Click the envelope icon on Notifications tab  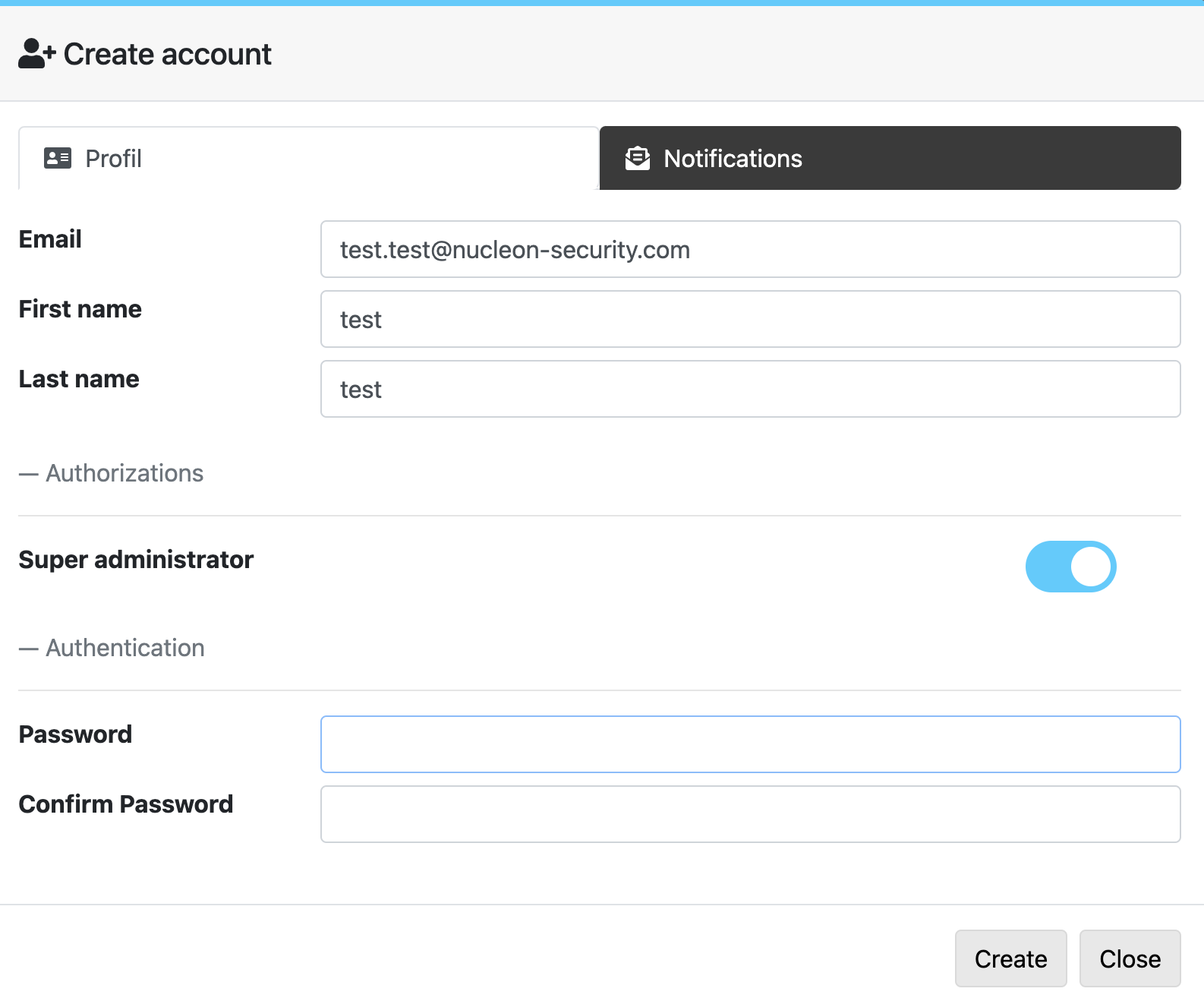click(x=638, y=158)
